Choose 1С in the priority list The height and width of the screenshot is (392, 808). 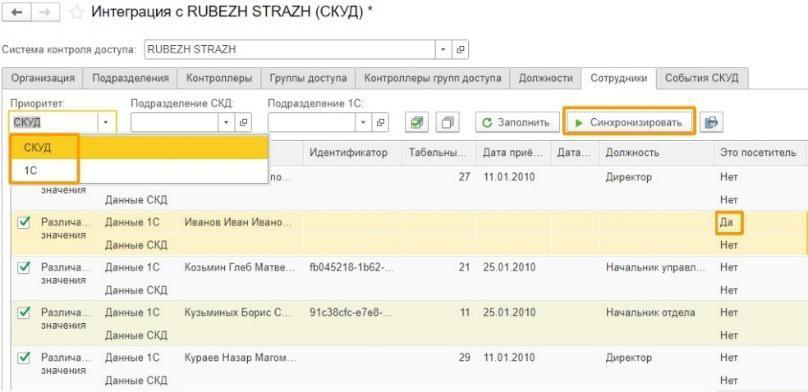(139, 171)
